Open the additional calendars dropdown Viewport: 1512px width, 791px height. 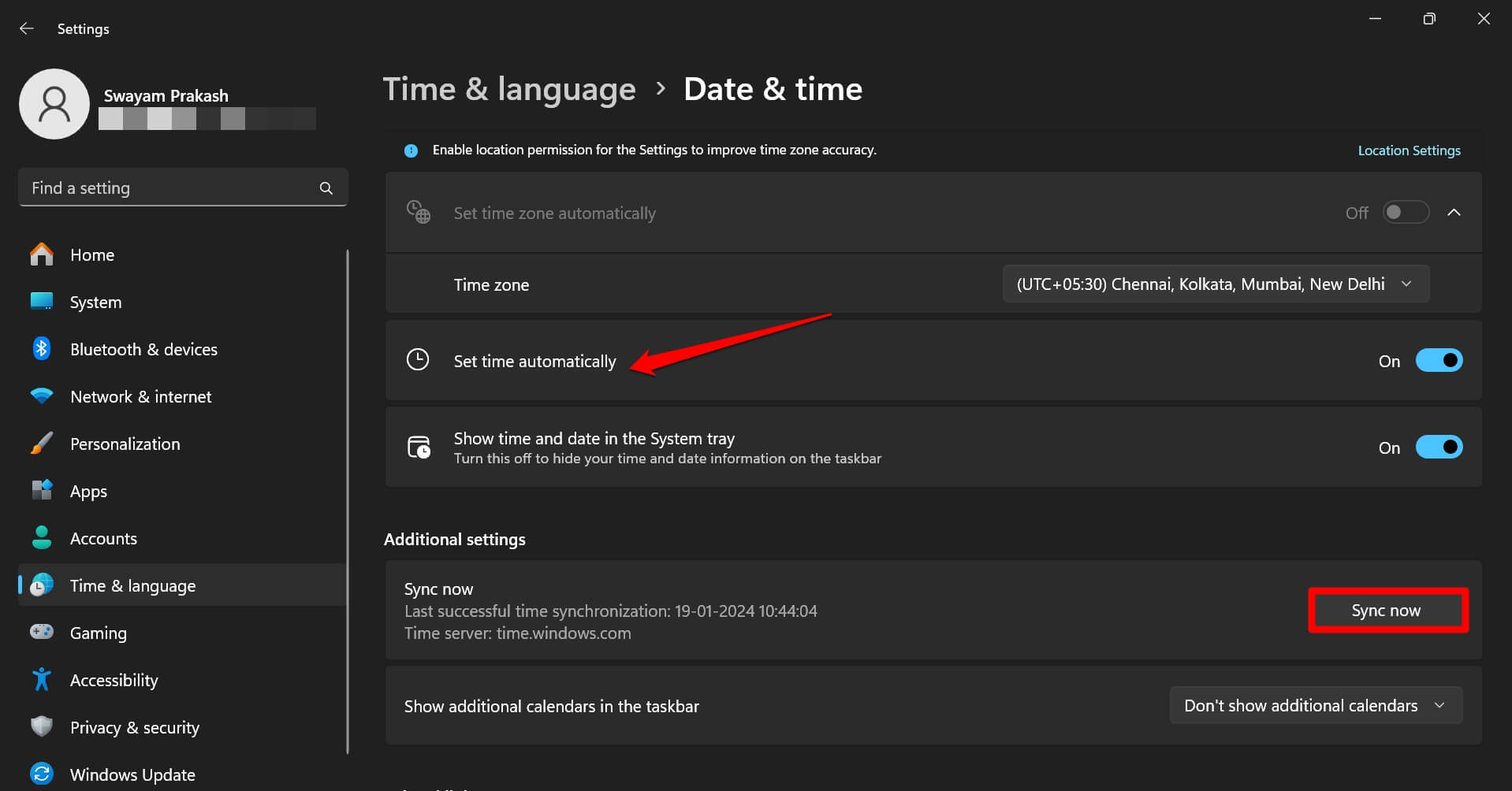point(1315,706)
